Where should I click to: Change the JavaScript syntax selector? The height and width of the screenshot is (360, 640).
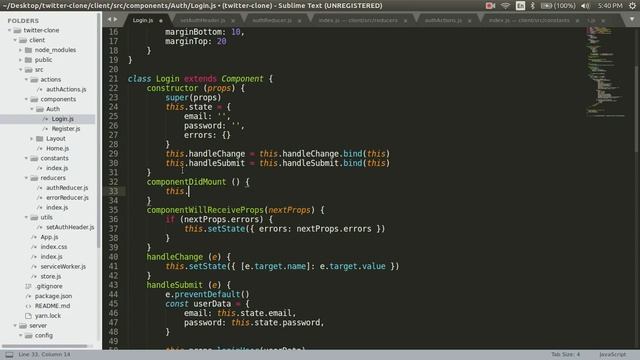[612, 354]
